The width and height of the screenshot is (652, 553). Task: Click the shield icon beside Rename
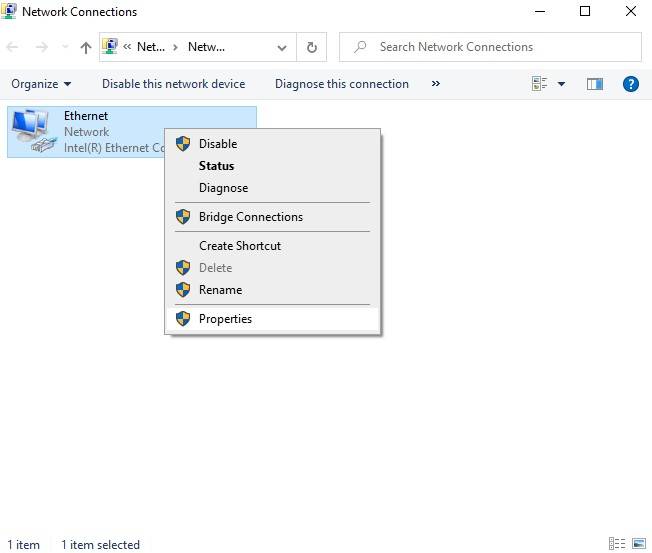point(183,290)
